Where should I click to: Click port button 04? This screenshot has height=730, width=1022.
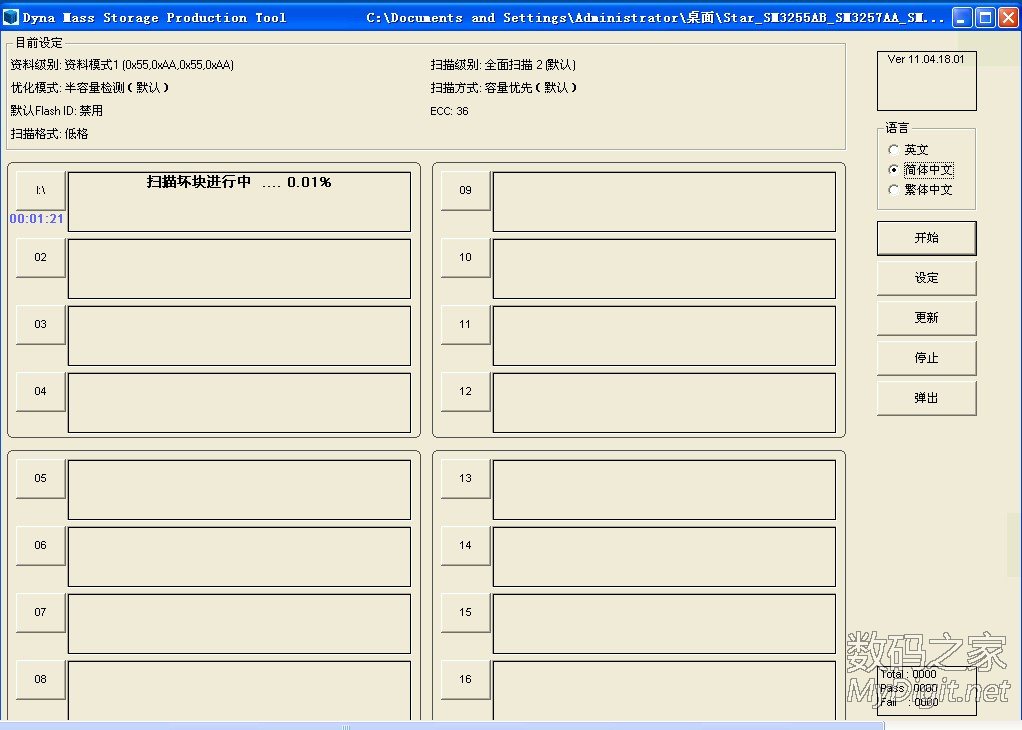(40, 392)
